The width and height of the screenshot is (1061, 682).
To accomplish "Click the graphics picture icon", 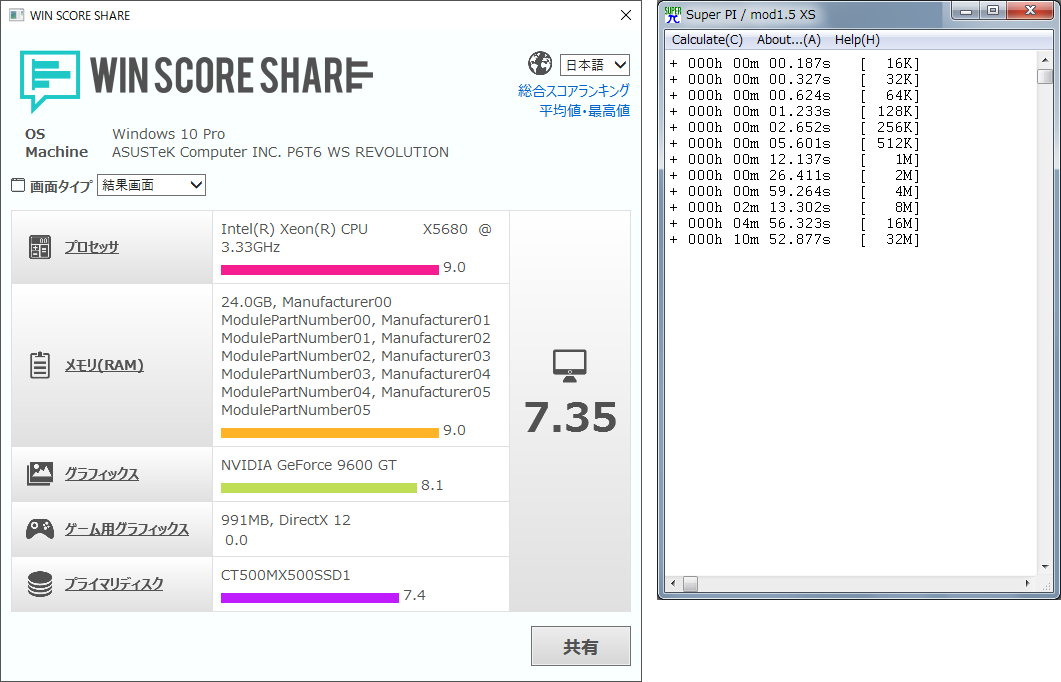I will pos(40,474).
